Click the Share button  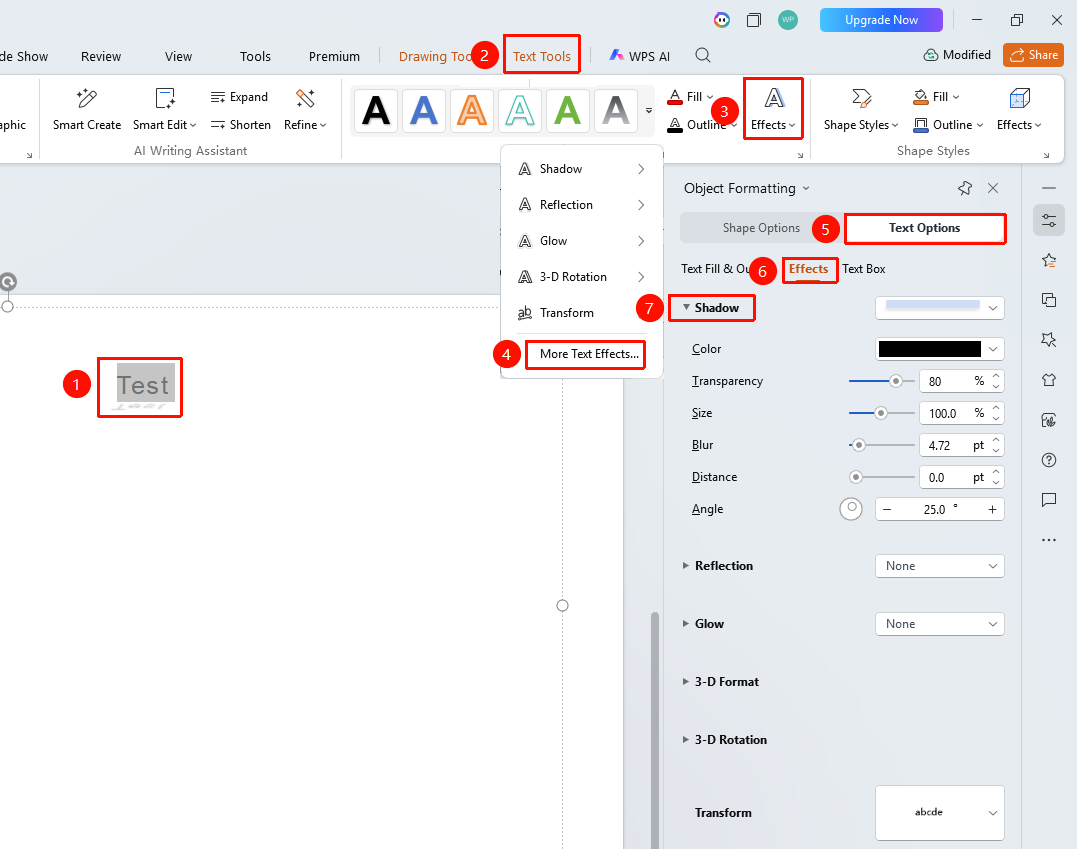[x=1034, y=55]
